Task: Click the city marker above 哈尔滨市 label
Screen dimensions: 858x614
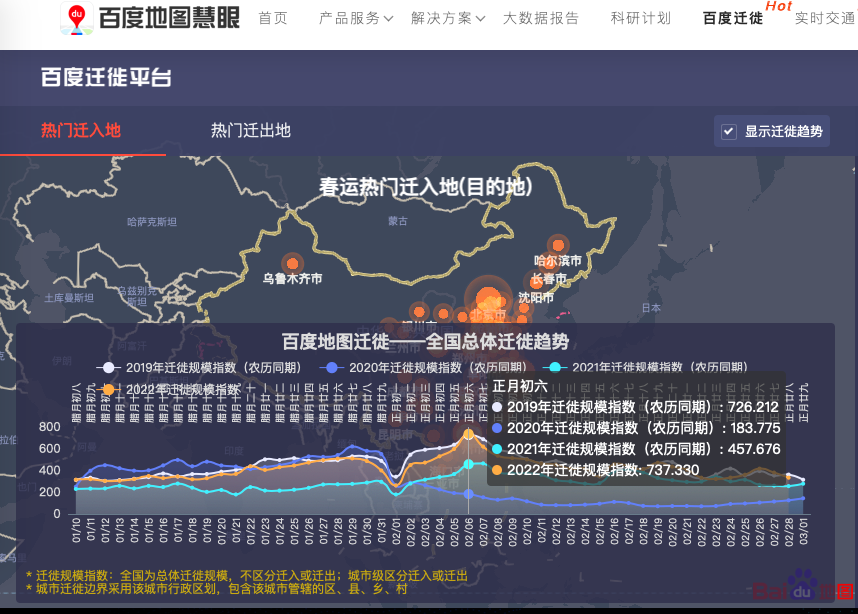Action: [x=558, y=245]
